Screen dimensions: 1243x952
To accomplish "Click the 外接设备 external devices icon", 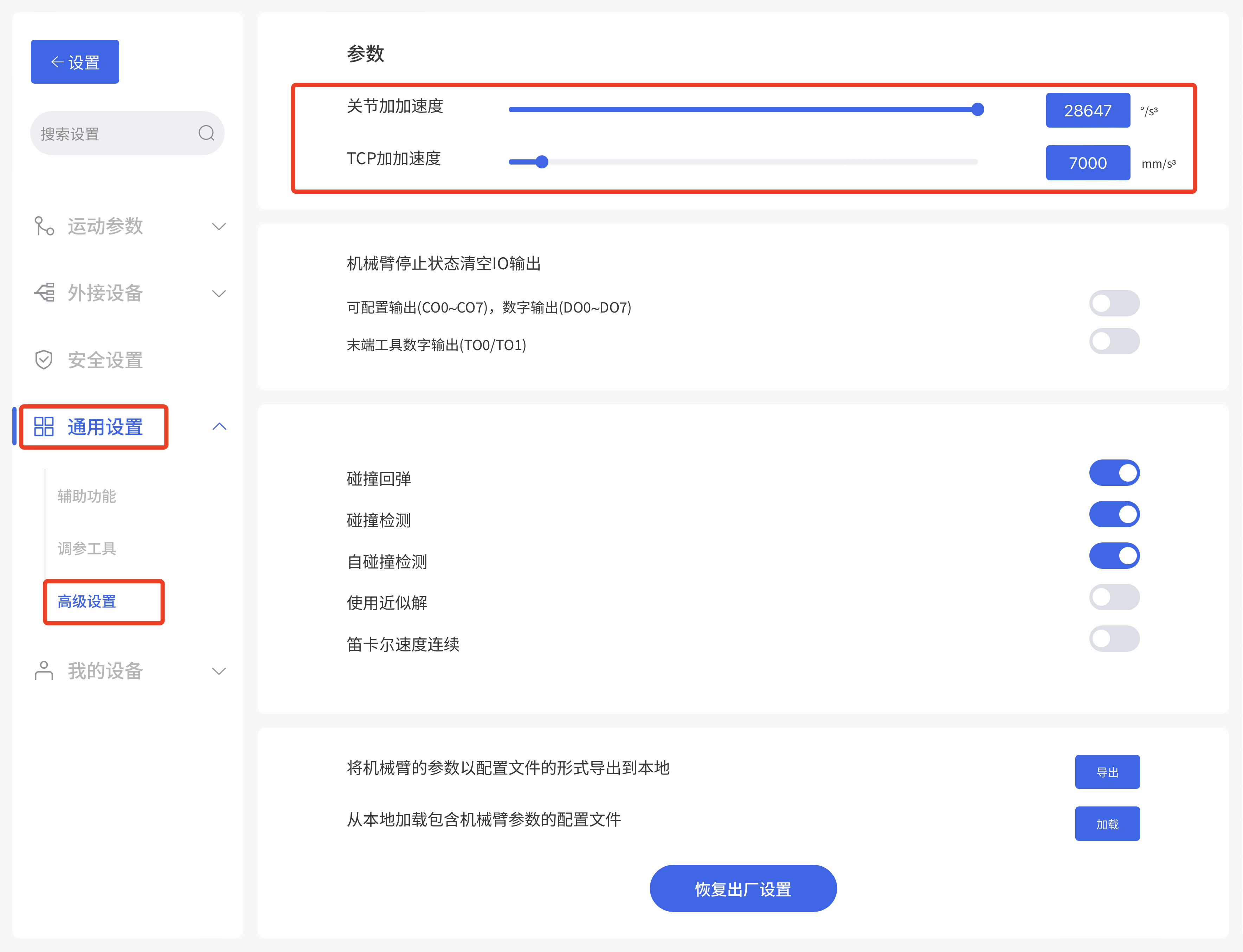I will point(44,293).
